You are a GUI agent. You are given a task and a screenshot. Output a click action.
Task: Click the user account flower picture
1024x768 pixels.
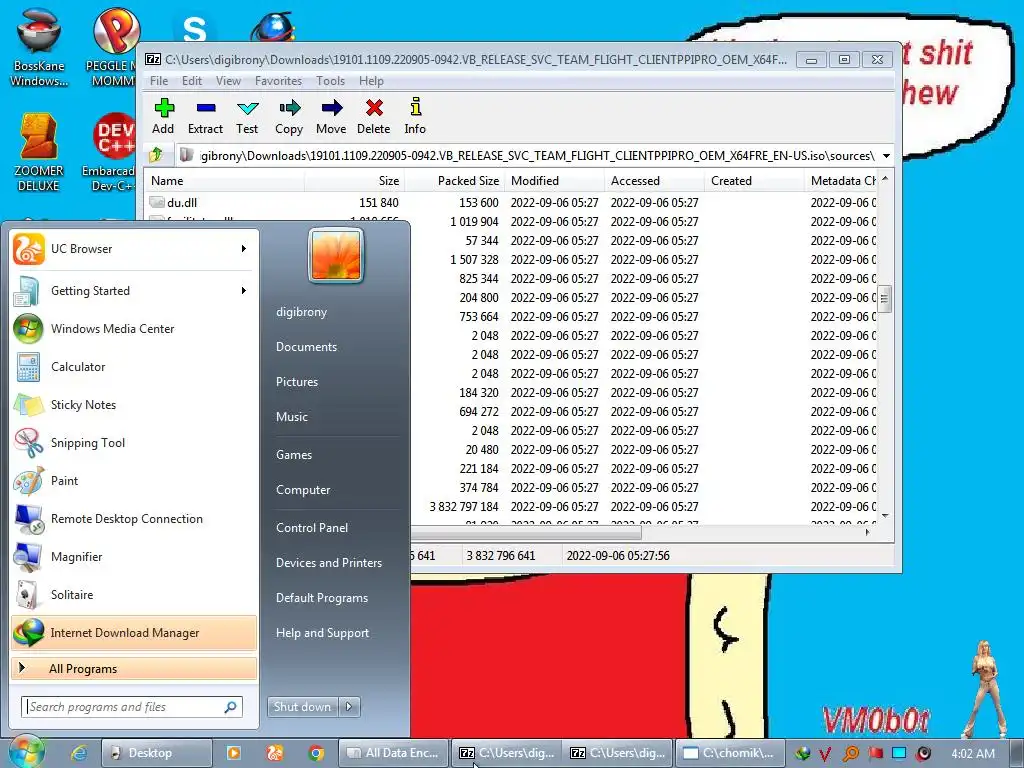[336, 255]
